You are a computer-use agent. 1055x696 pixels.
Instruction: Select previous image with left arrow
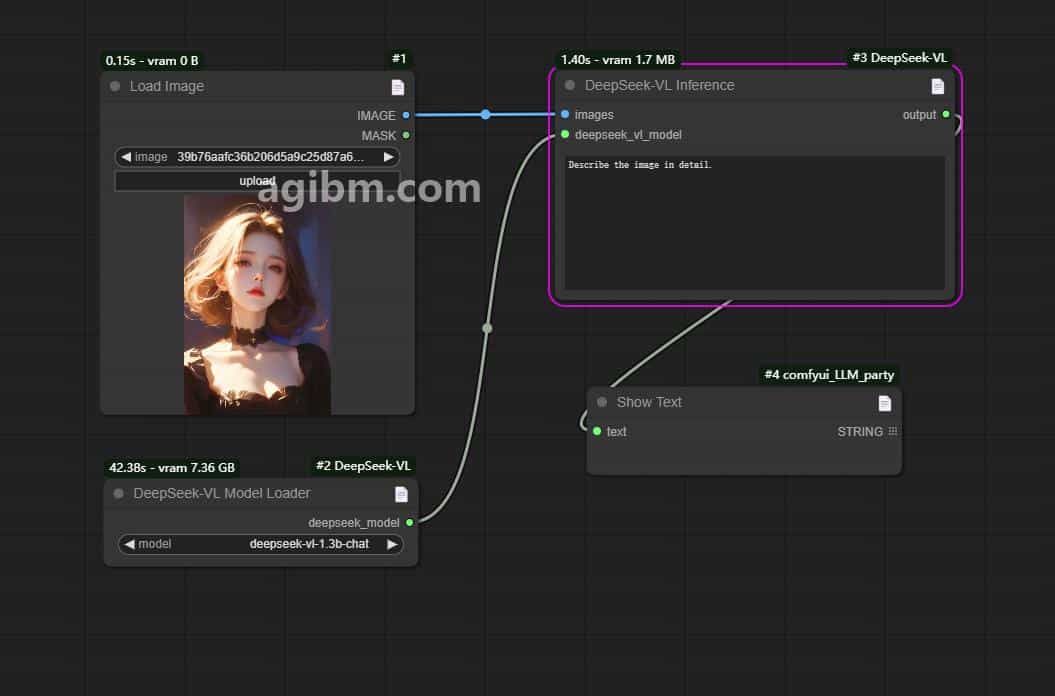[x=126, y=157]
